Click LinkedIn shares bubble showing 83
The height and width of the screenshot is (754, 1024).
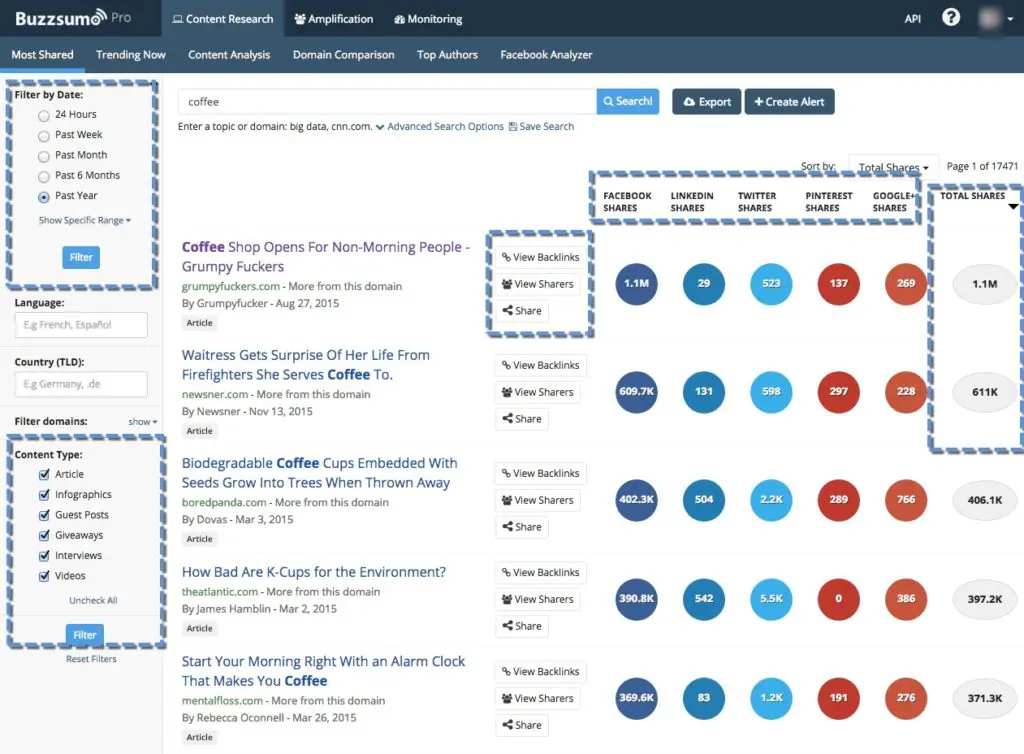point(703,699)
